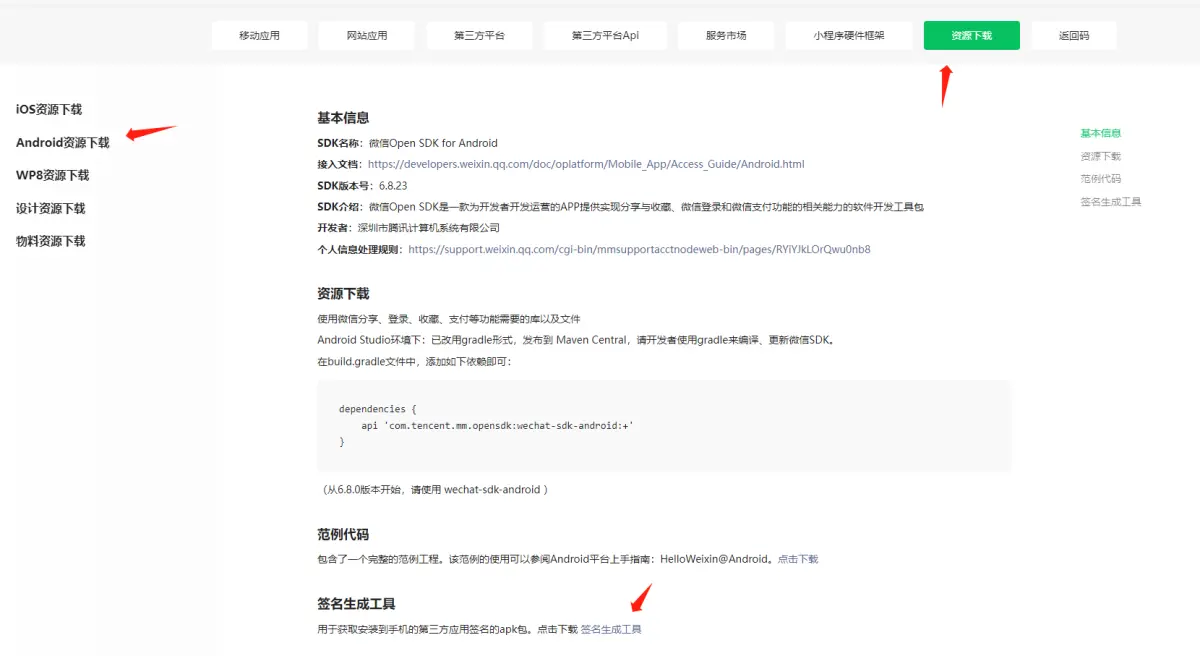Click 点击下载 sample code link
The image size is (1200, 656).
pyautogui.click(x=798, y=559)
